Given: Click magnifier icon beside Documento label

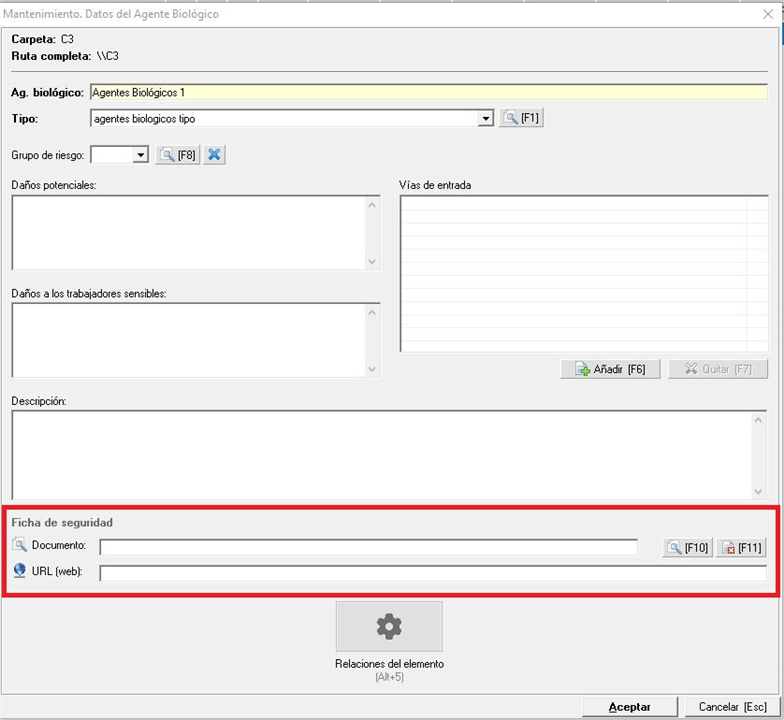Looking at the screenshot, I should (20, 544).
